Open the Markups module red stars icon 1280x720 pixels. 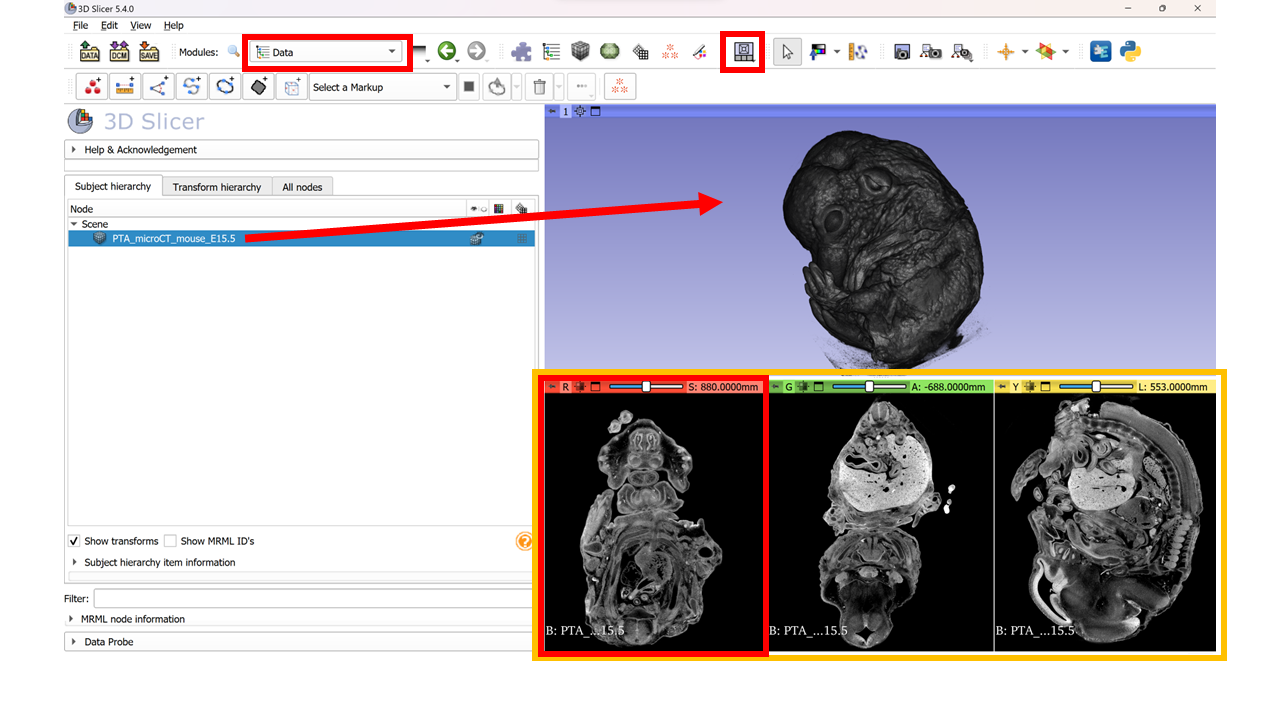pyautogui.click(x=670, y=52)
